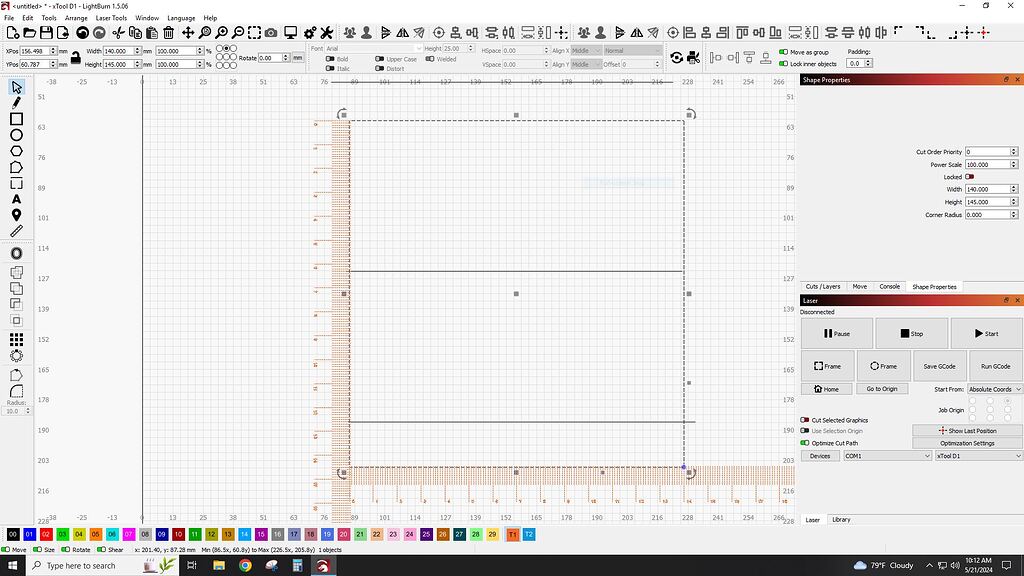This screenshot has height=576, width=1024.
Task: Click the Frame button
Action: (827, 366)
